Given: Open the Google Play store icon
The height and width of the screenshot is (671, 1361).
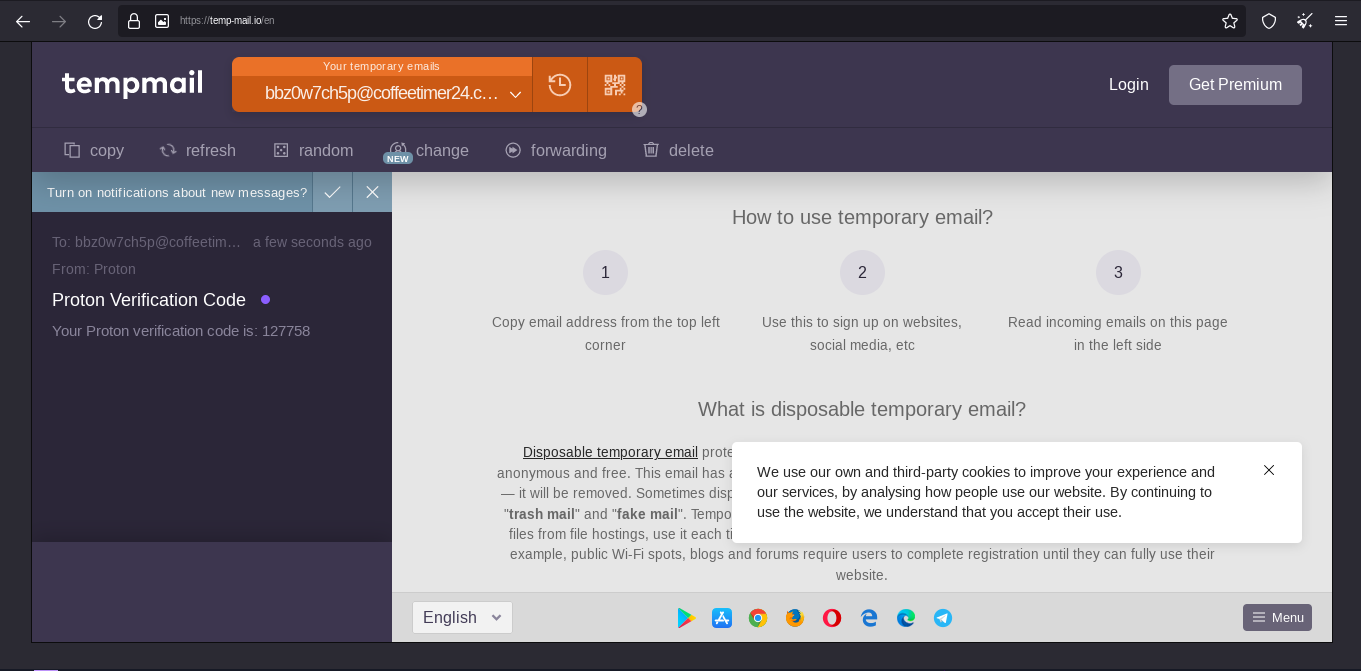Looking at the screenshot, I should 686,618.
